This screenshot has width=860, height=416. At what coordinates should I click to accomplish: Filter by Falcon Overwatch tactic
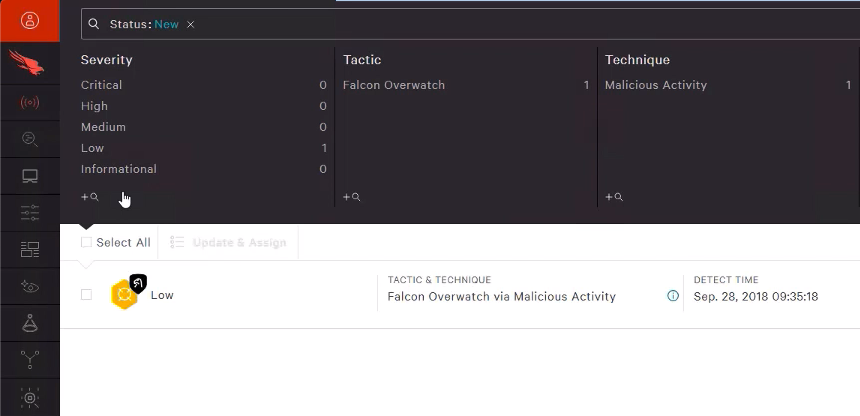click(x=466, y=85)
